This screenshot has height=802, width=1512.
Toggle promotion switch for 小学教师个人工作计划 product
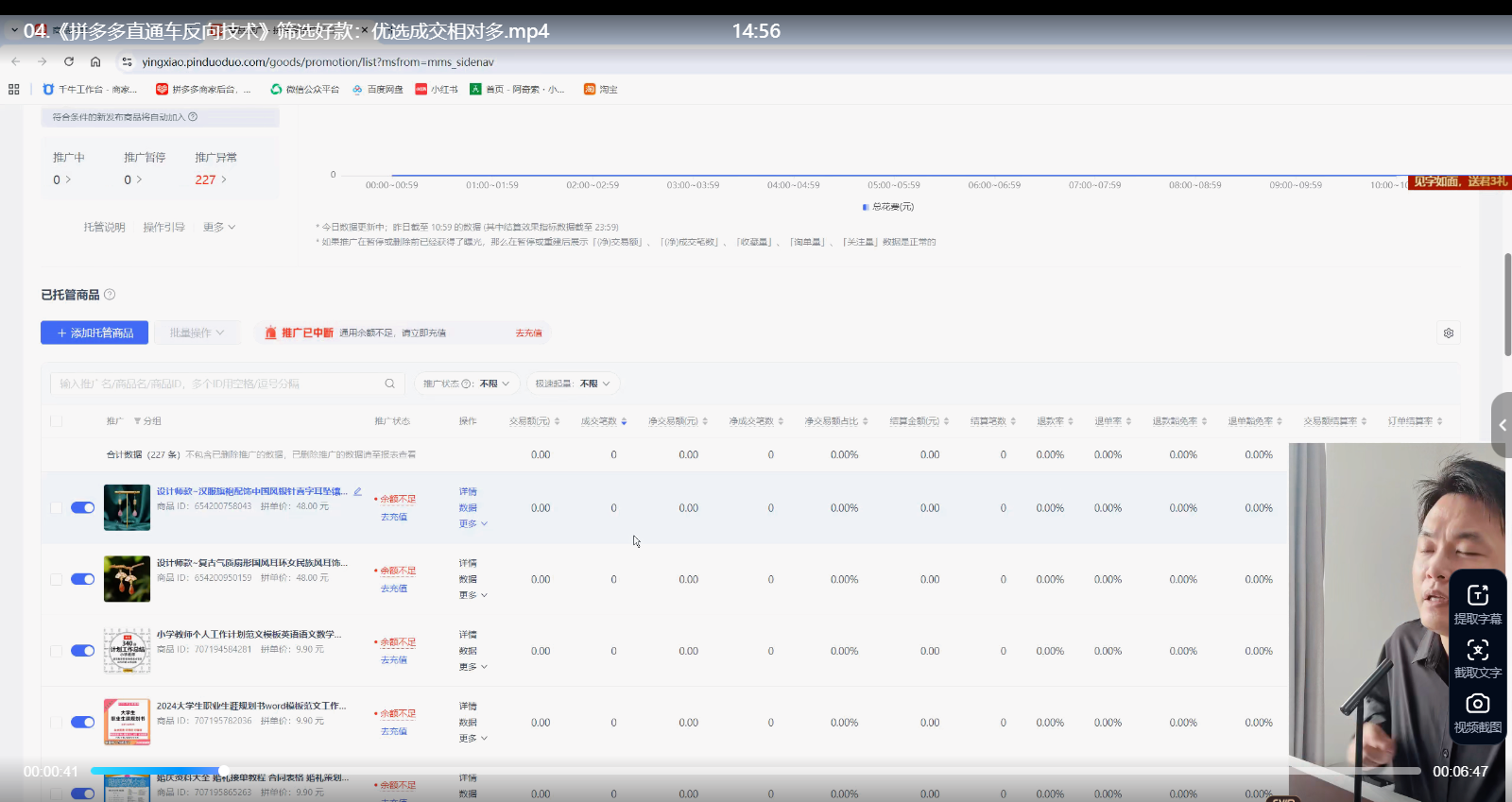click(83, 651)
